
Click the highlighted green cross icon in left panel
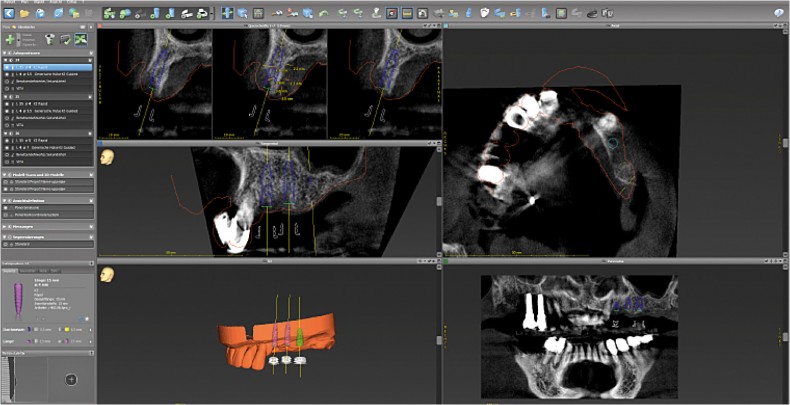tap(81, 39)
